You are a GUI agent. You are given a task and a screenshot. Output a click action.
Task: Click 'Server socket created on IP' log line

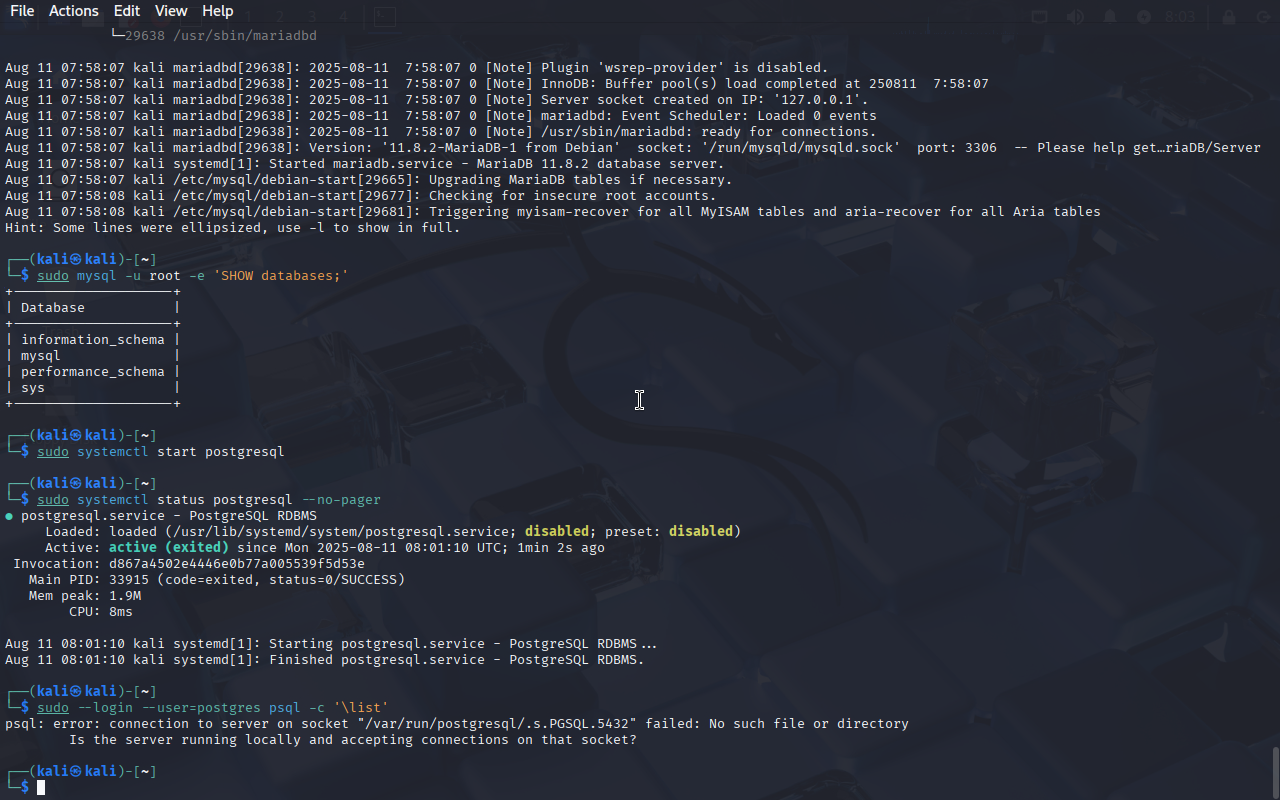coord(437,100)
